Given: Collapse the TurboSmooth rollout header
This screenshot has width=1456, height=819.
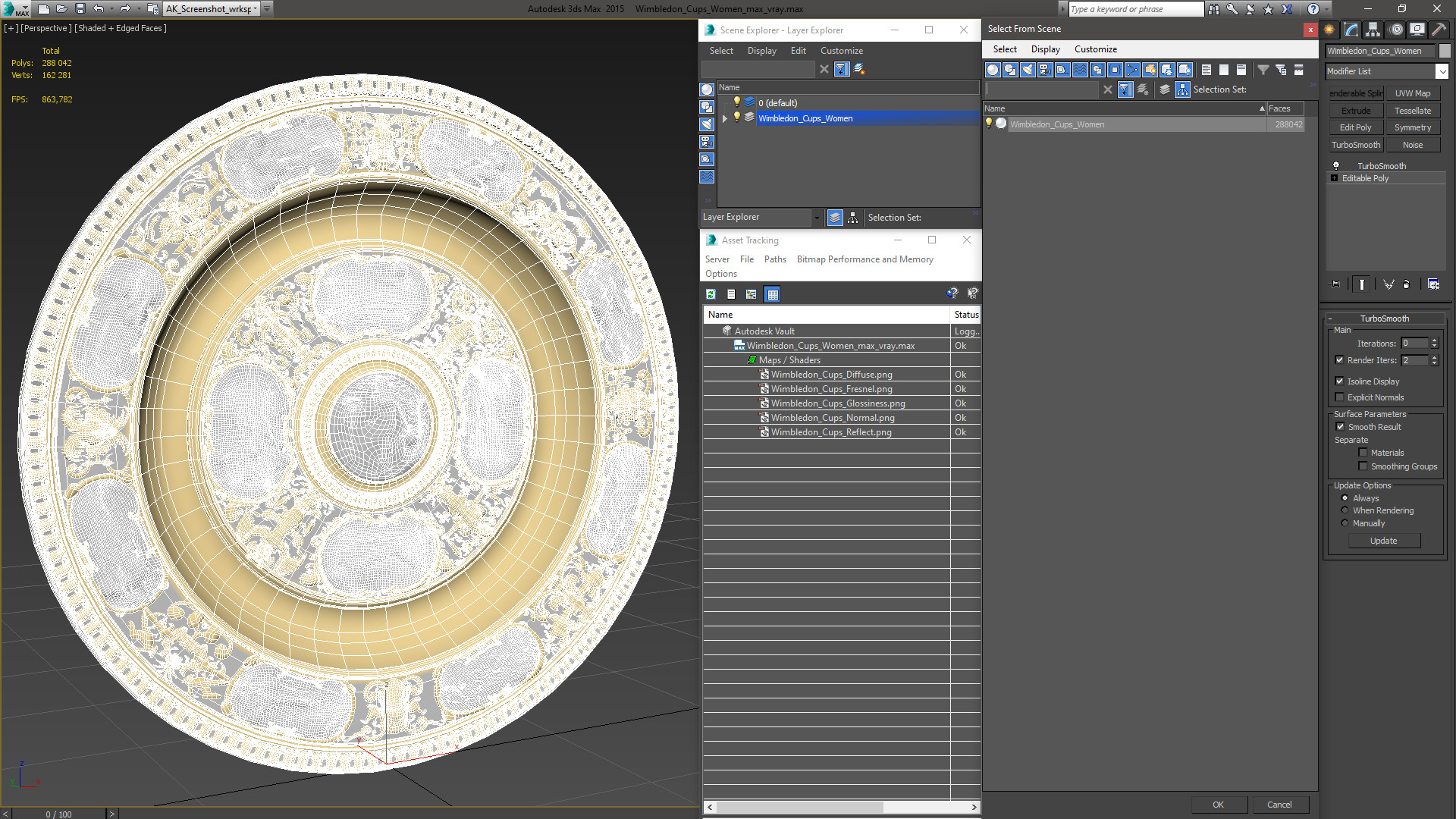Looking at the screenshot, I should (1385, 318).
